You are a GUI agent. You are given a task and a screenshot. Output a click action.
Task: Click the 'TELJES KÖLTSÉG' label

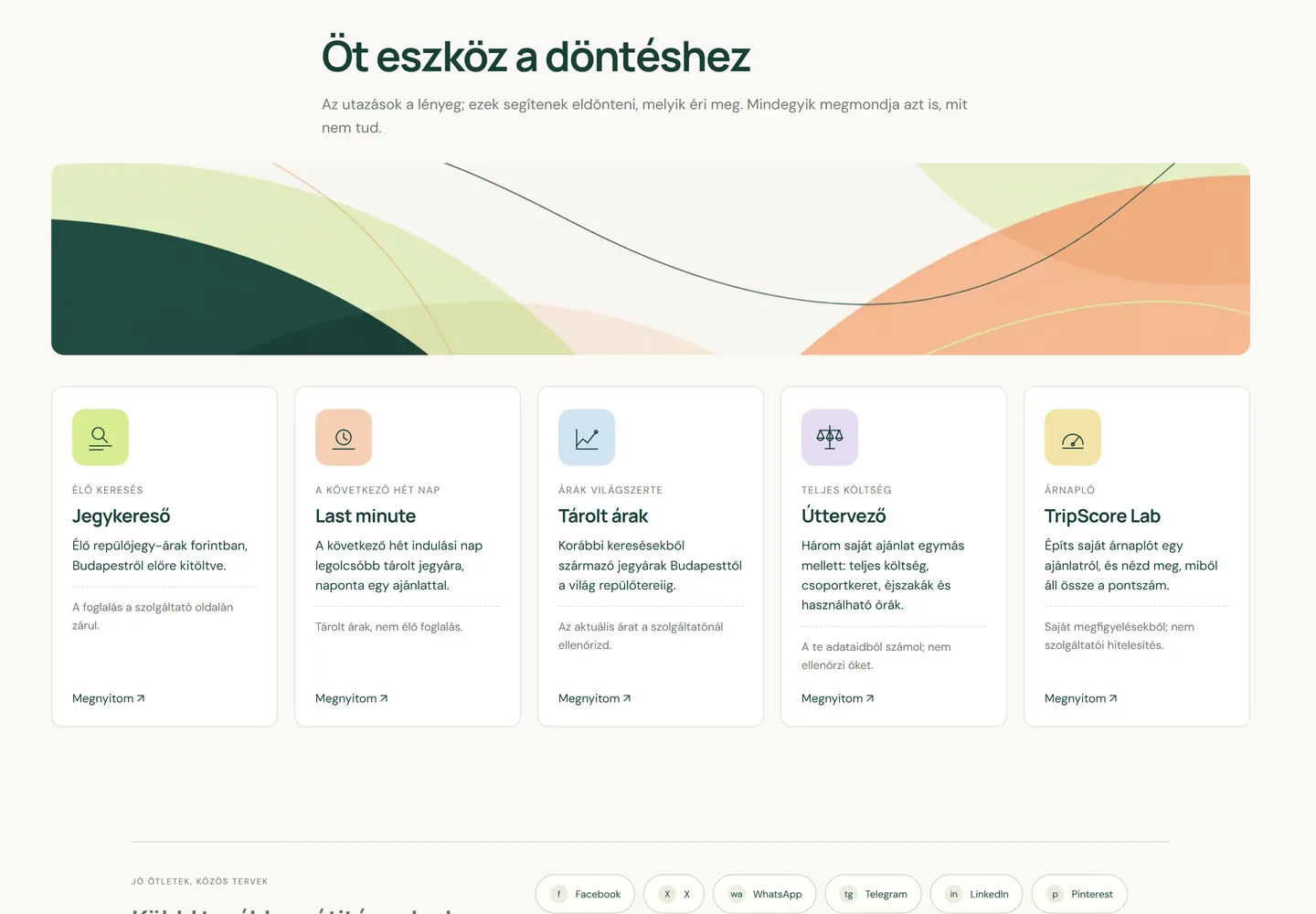click(x=846, y=490)
